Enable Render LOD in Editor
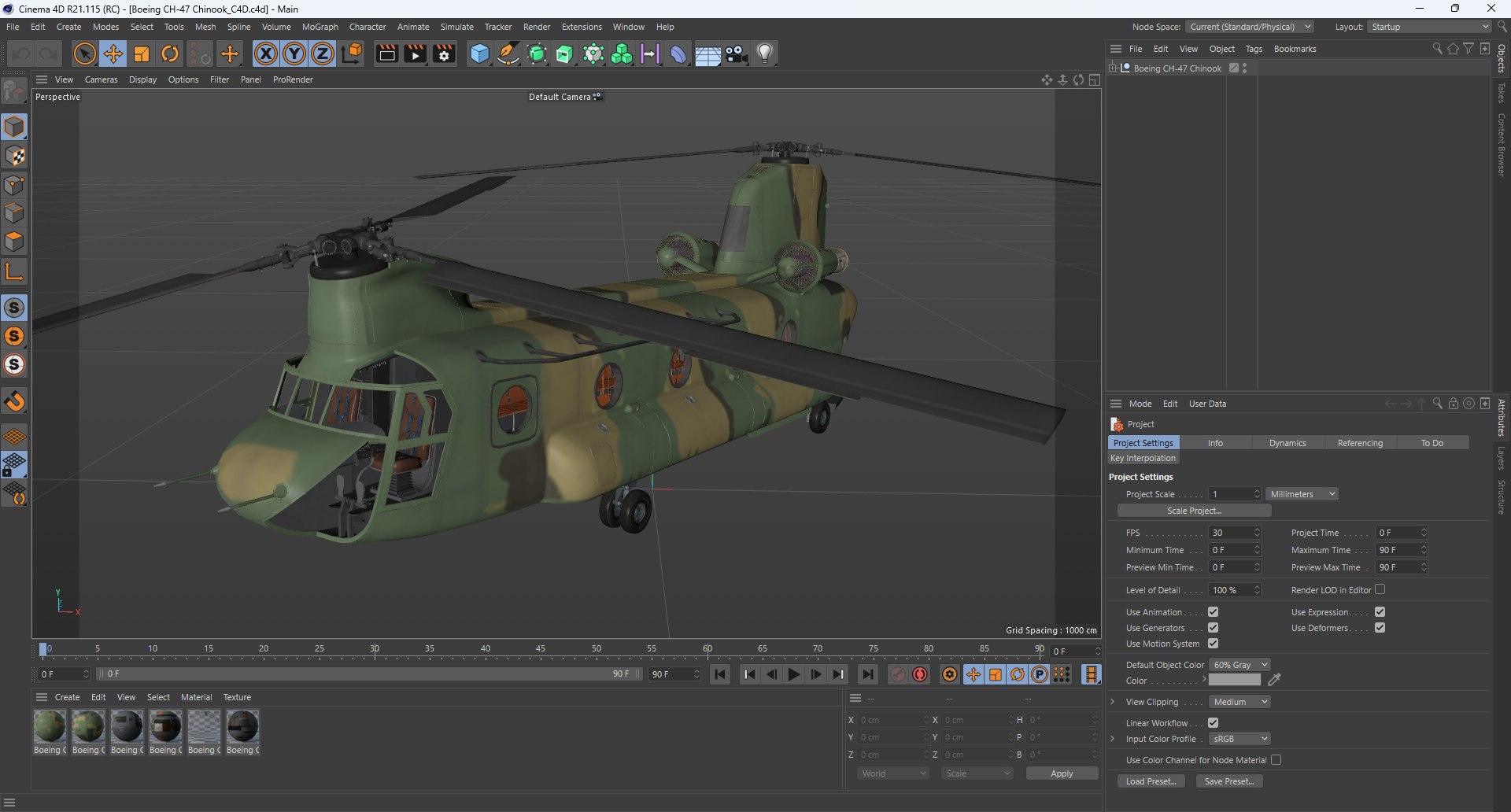 tap(1380, 589)
